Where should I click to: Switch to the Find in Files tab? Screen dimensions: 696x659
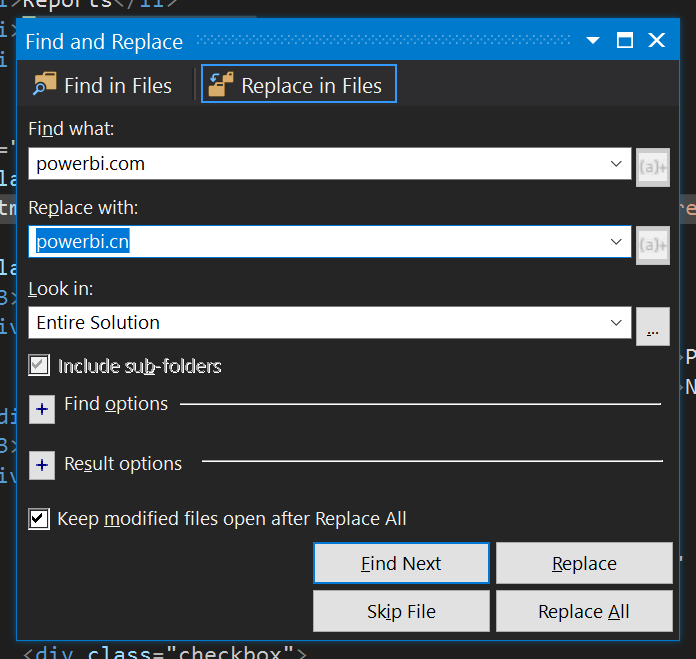coord(103,85)
